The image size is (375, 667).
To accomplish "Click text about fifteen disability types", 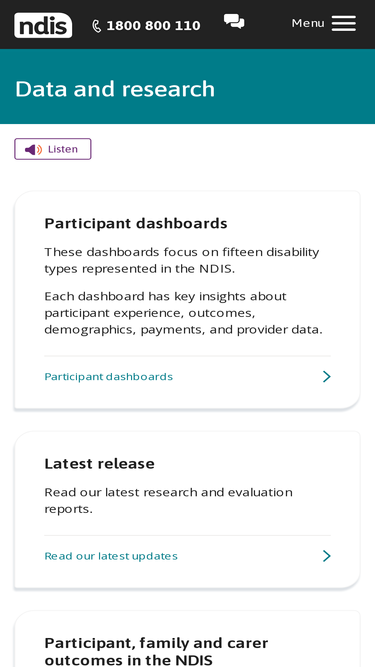I will pyautogui.click(x=182, y=260).
